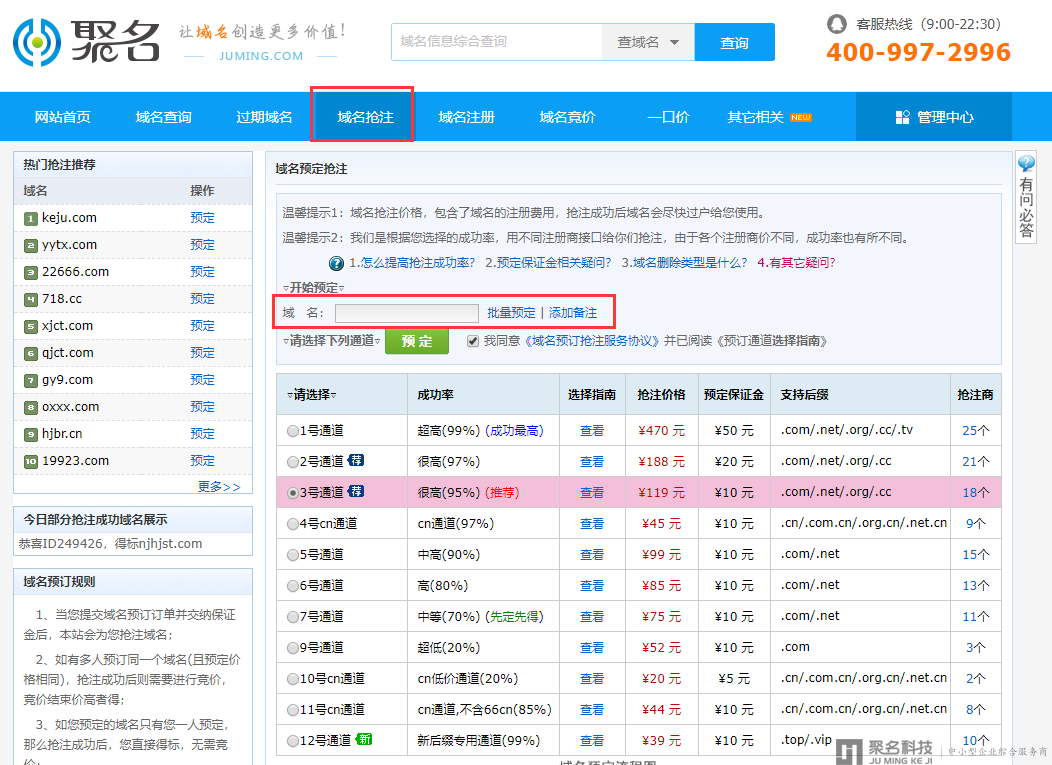Click the NEW badge beside 其它相关
1052x765 pixels.
(x=800, y=117)
